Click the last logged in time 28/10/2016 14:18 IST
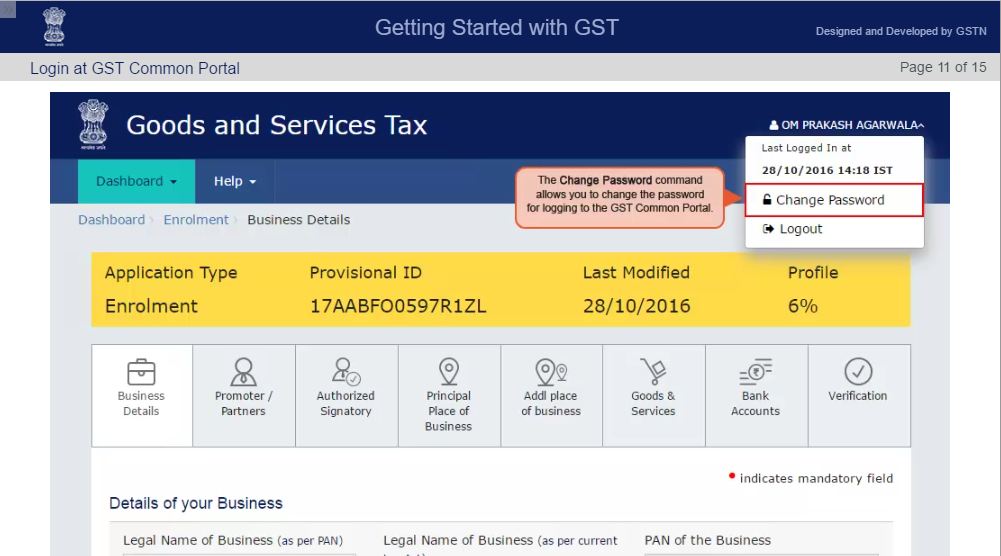 (x=827, y=170)
